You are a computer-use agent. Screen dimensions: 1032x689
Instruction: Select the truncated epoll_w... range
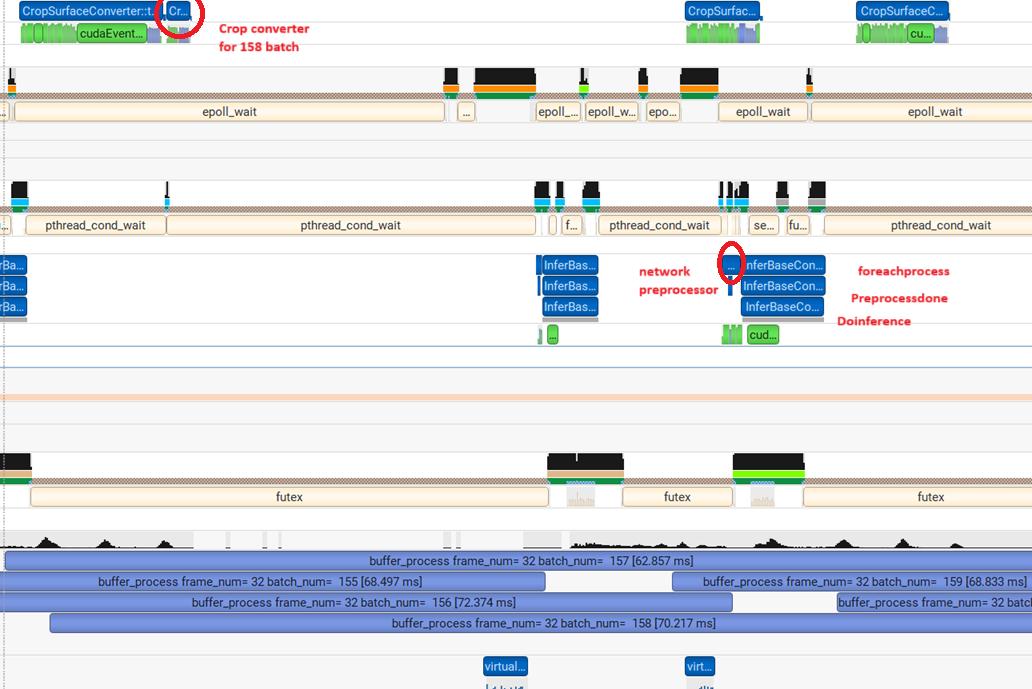(610, 111)
